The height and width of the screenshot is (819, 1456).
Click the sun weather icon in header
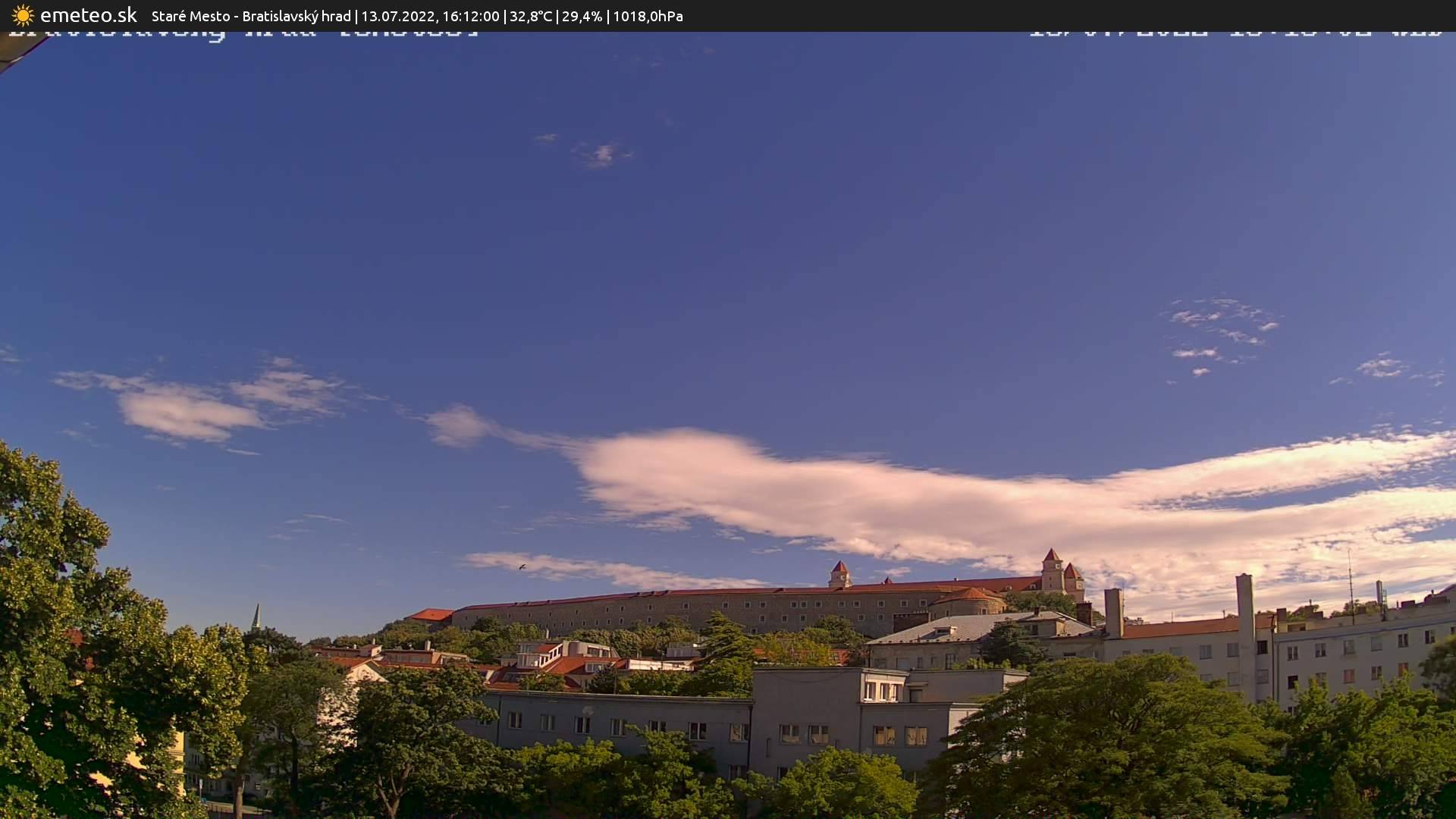click(x=23, y=15)
